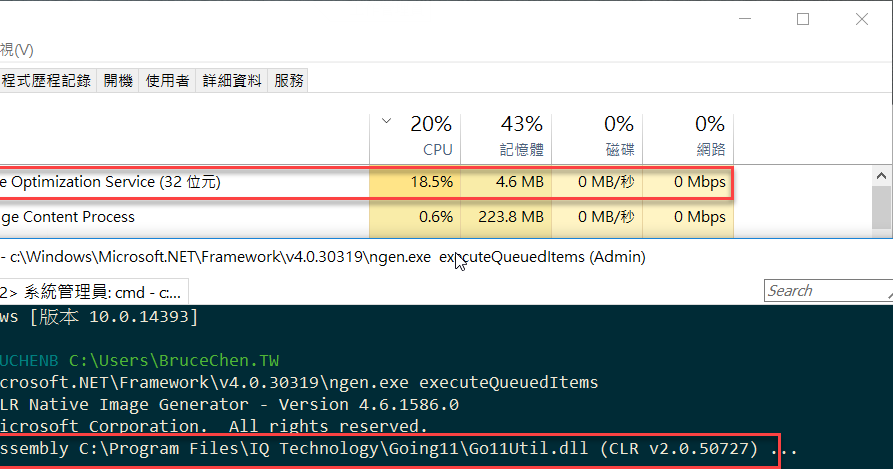Viewport: 893px width, 469px height.
Task: Maximize the Task Manager window
Action: point(803,19)
